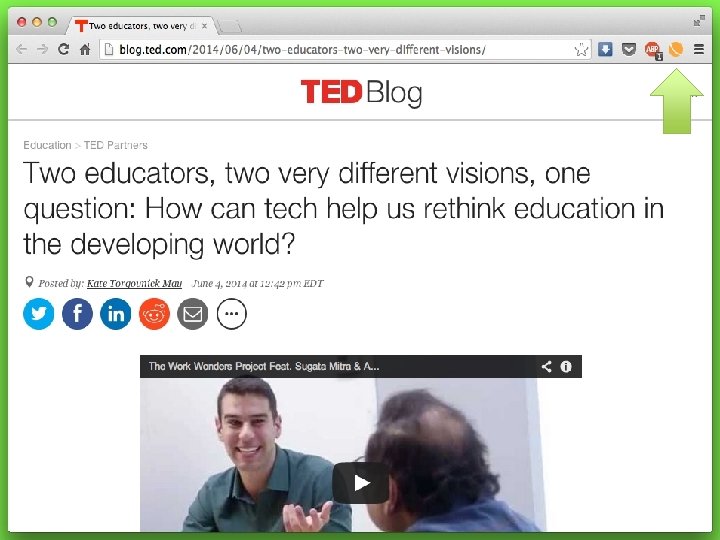Open Chrome hamburger menu
The width and height of the screenshot is (720, 540).
(x=699, y=49)
